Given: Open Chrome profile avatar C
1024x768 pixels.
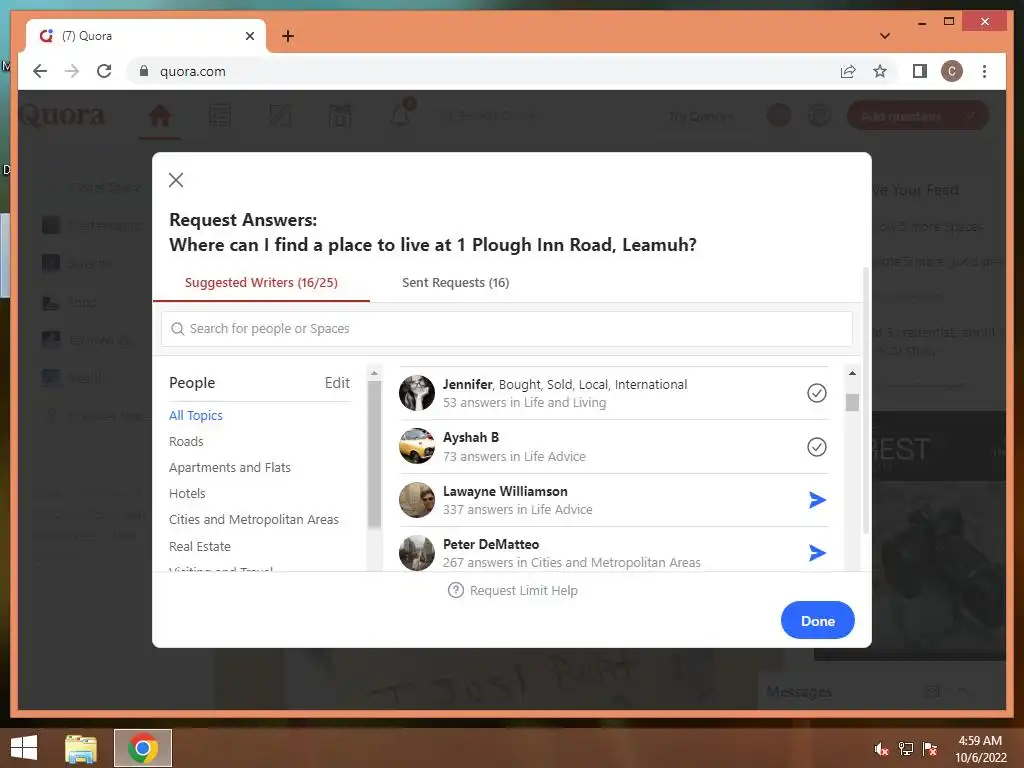Looking at the screenshot, I should 952,71.
